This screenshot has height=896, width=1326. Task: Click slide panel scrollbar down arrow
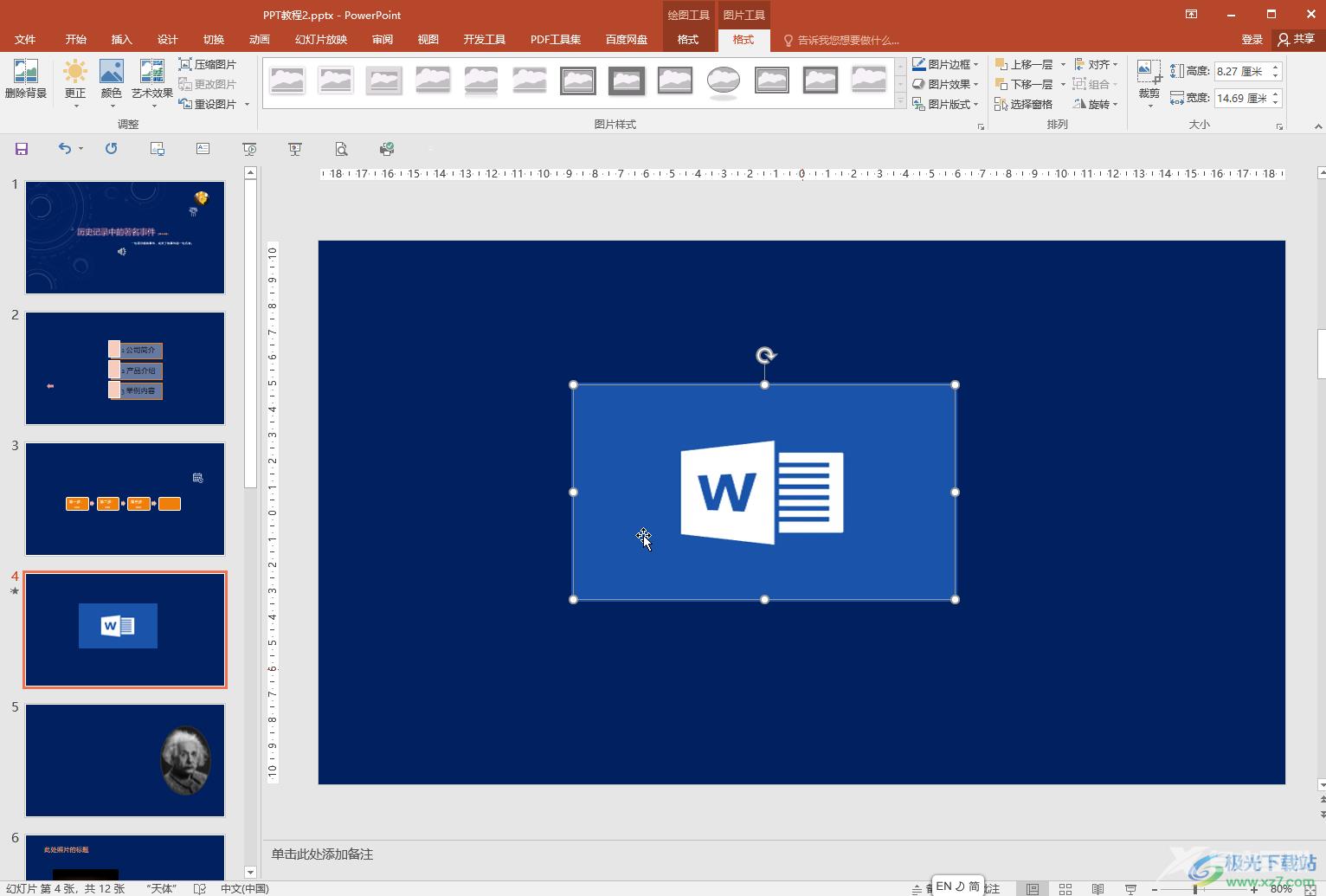point(250,872)
